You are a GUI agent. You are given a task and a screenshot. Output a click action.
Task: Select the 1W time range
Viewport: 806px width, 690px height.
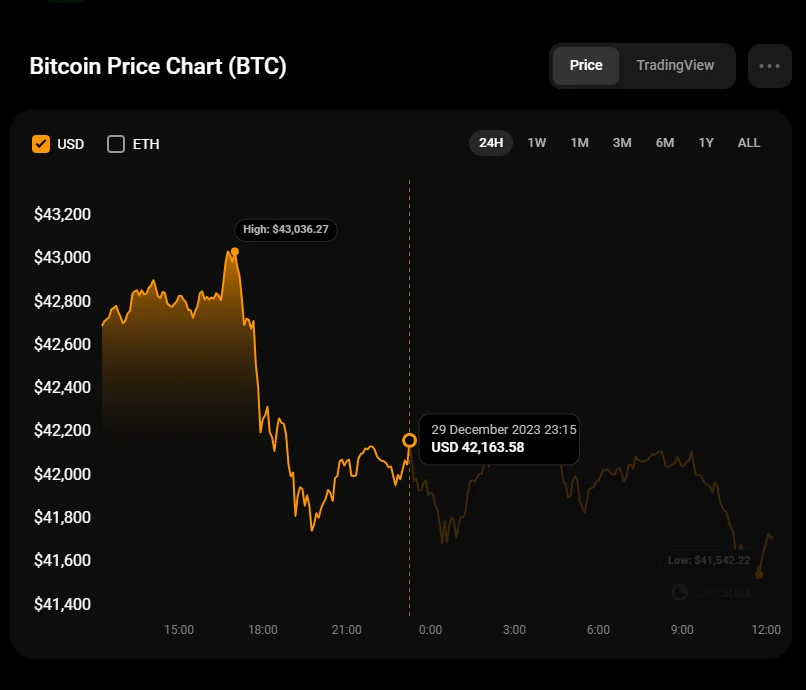(537, 143)
